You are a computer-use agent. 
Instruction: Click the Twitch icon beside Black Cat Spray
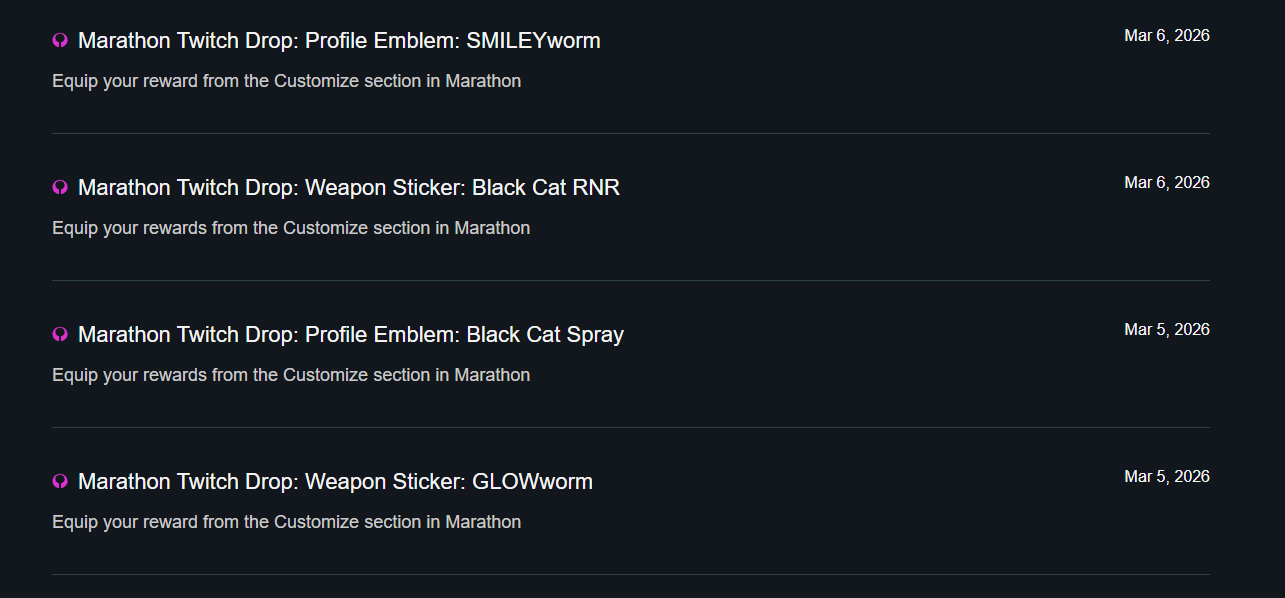tap(60, 335)
